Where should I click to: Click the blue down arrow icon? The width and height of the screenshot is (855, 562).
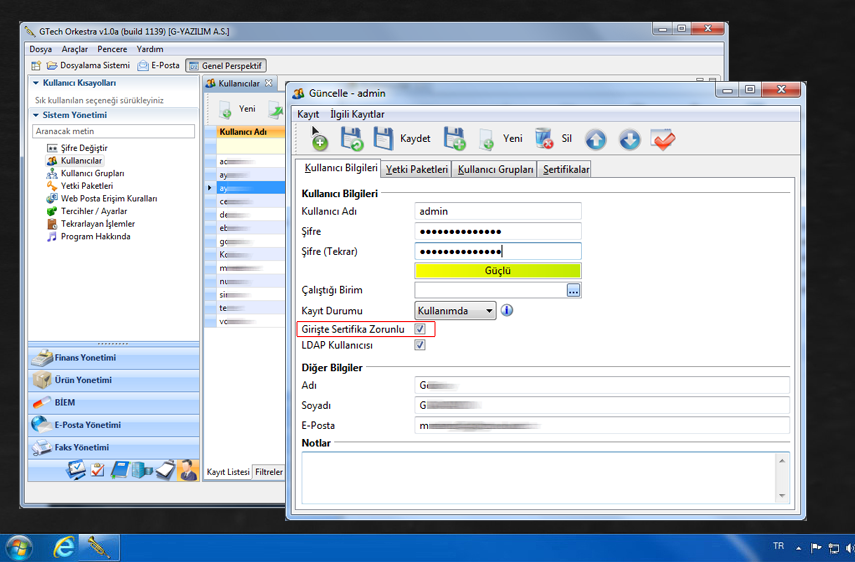tap(629, 140)
